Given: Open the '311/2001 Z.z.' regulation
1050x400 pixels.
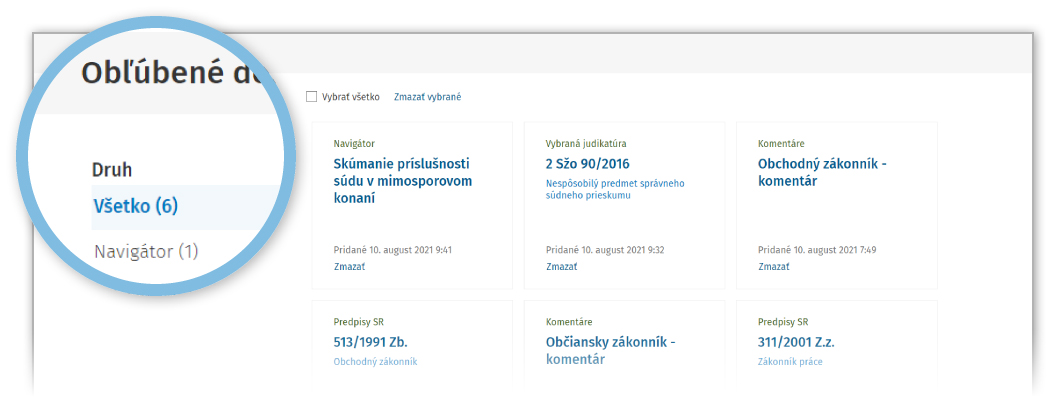Looking at the screenshot, I should tap(796, 342).
